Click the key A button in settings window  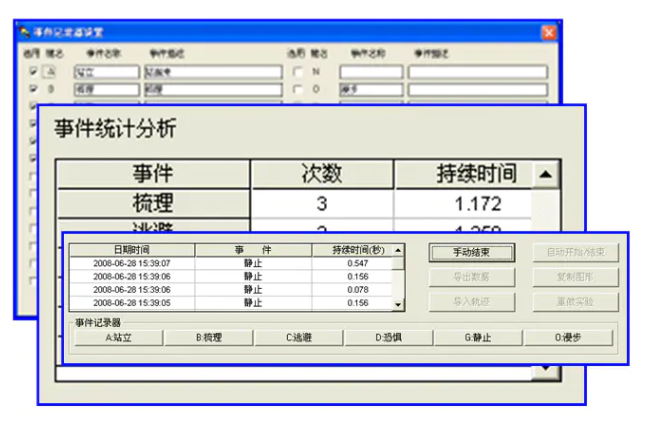pos(50,72)
